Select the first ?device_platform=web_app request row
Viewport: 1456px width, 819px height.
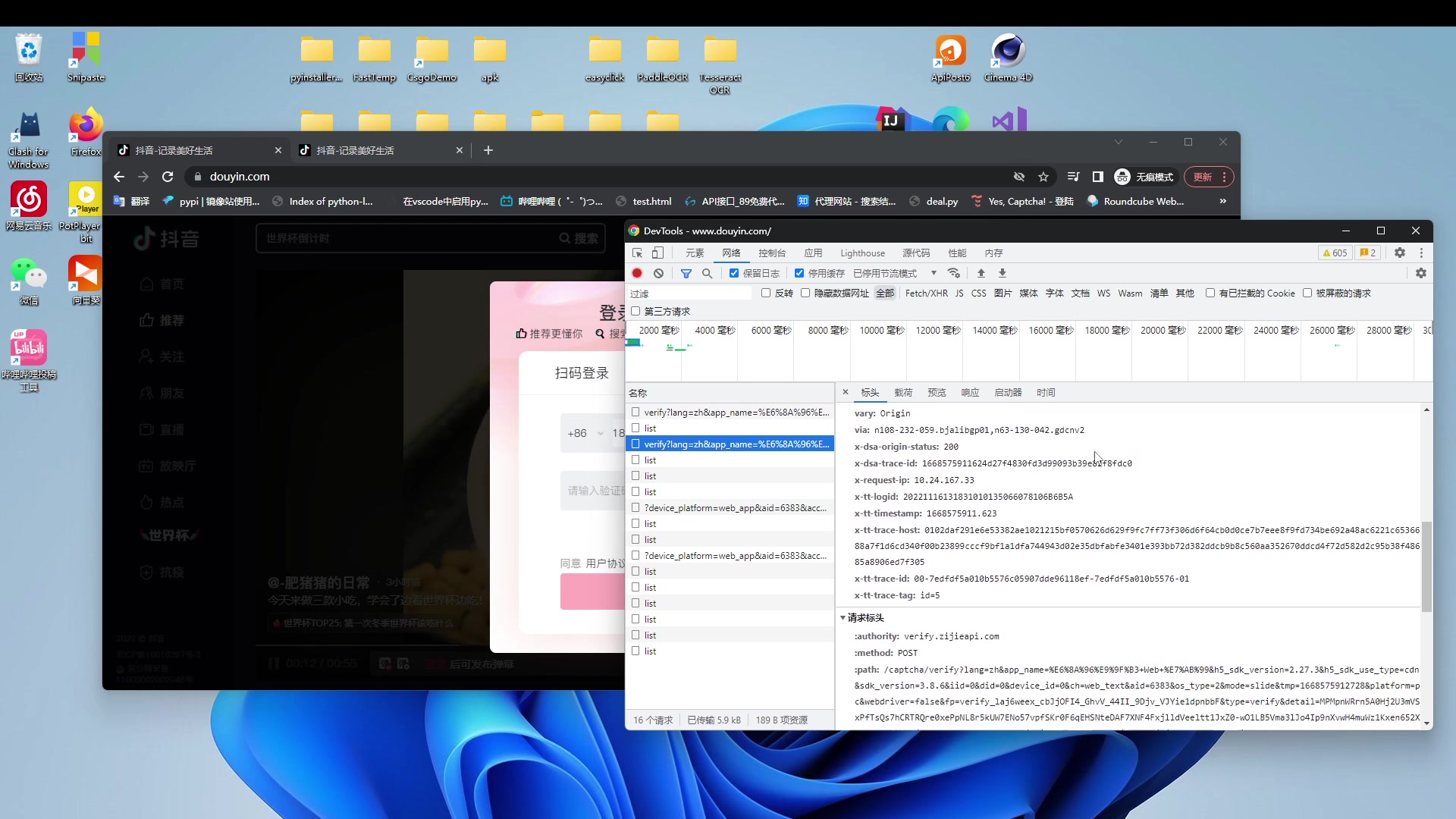[x=730, y=508]
